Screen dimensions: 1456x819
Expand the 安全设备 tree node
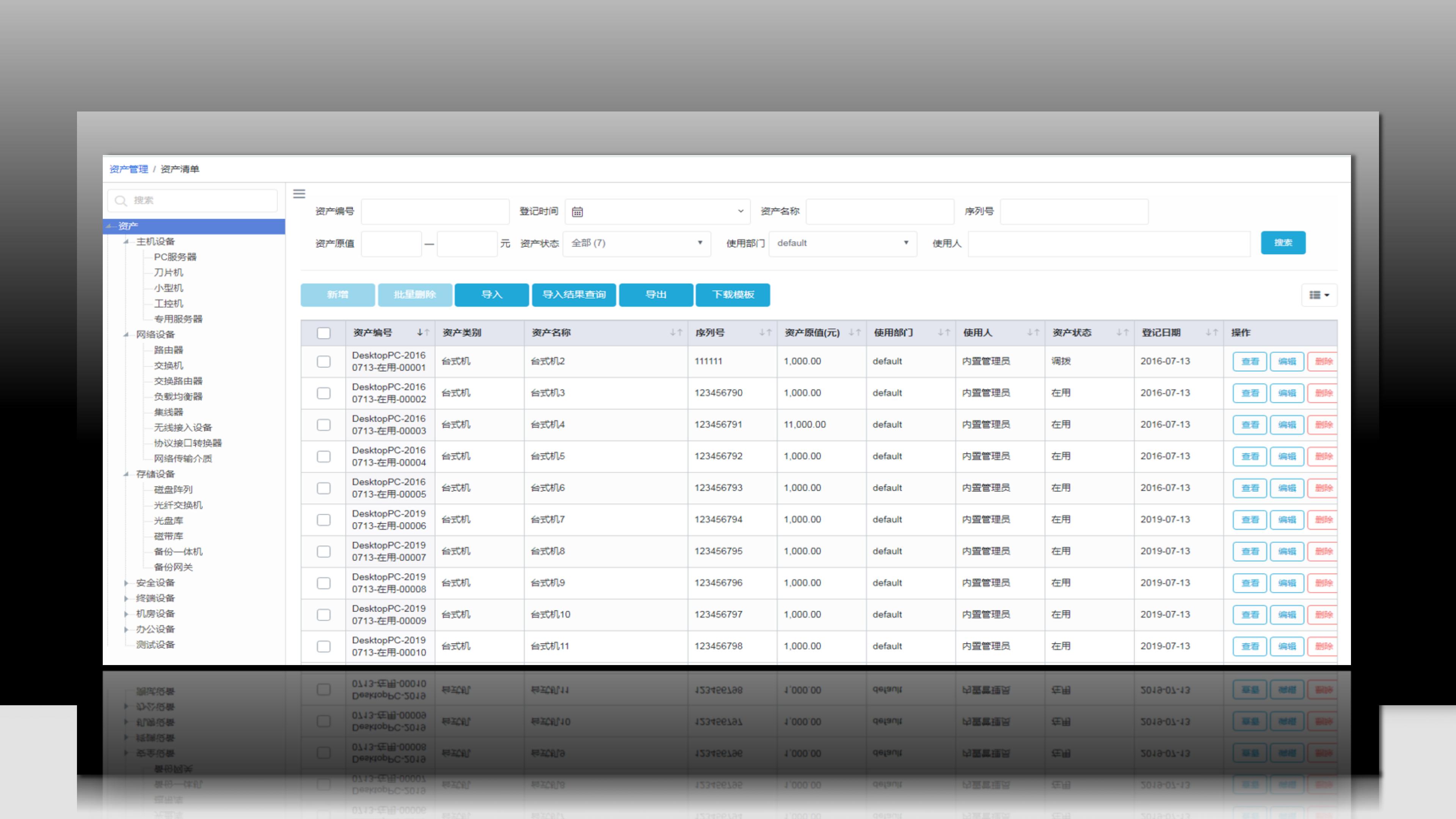(x=127, y=583)
